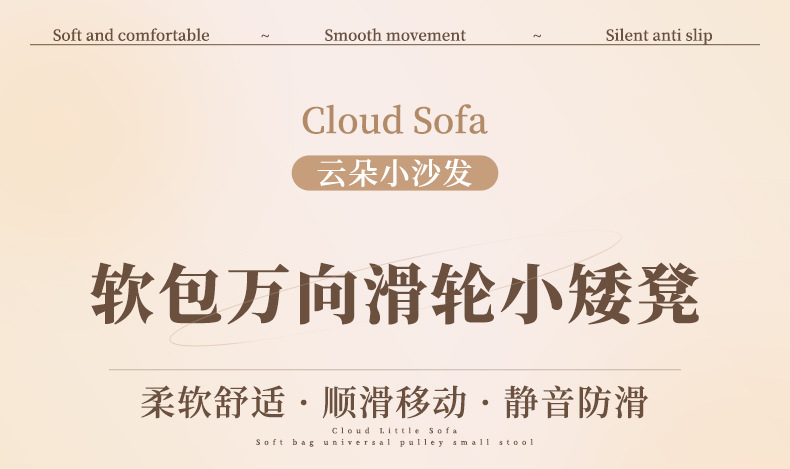This screenshot has width=790, height=469.
Task: Click the small "Cloud Little Sofa" caption
Action: 395,431
